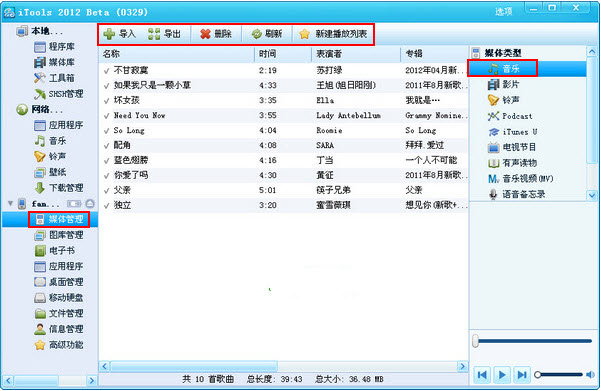Uncheck the song 坏女孩
Viewport: 601px width, 391px height.
point(107,100)
